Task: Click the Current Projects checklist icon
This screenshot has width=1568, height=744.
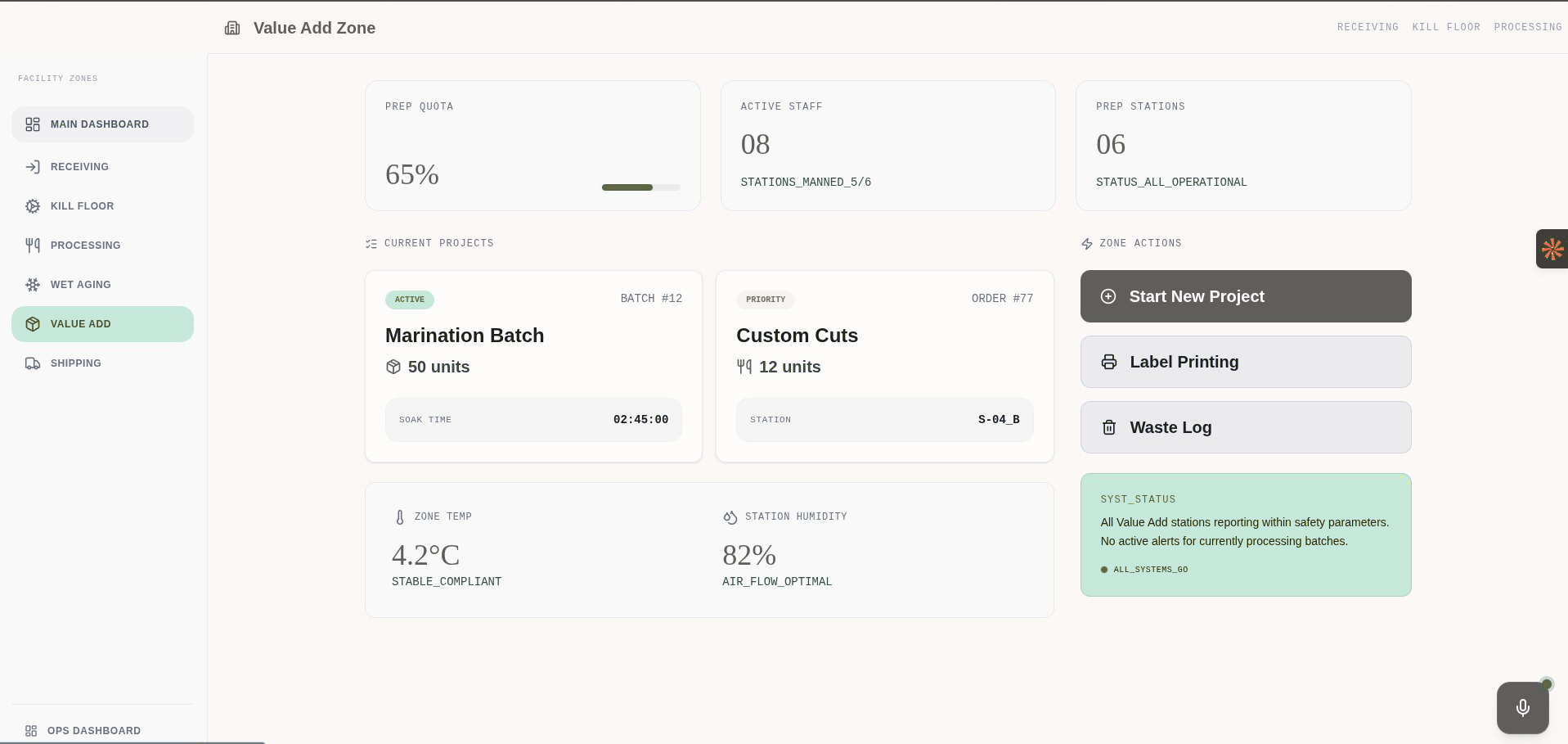Action: click(x=371, y=244)
